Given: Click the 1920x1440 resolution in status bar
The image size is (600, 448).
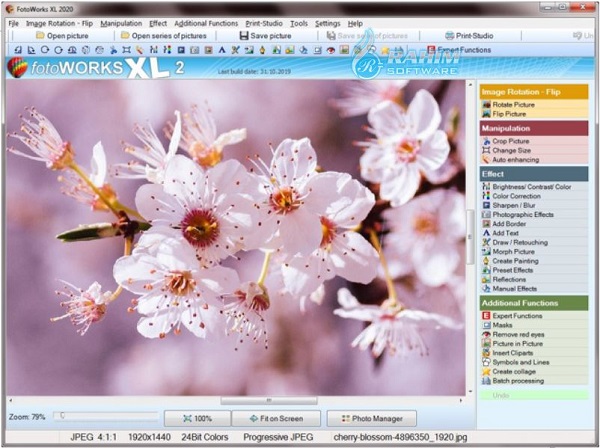Looking at the screenshot, I should [x=149, y=437].
